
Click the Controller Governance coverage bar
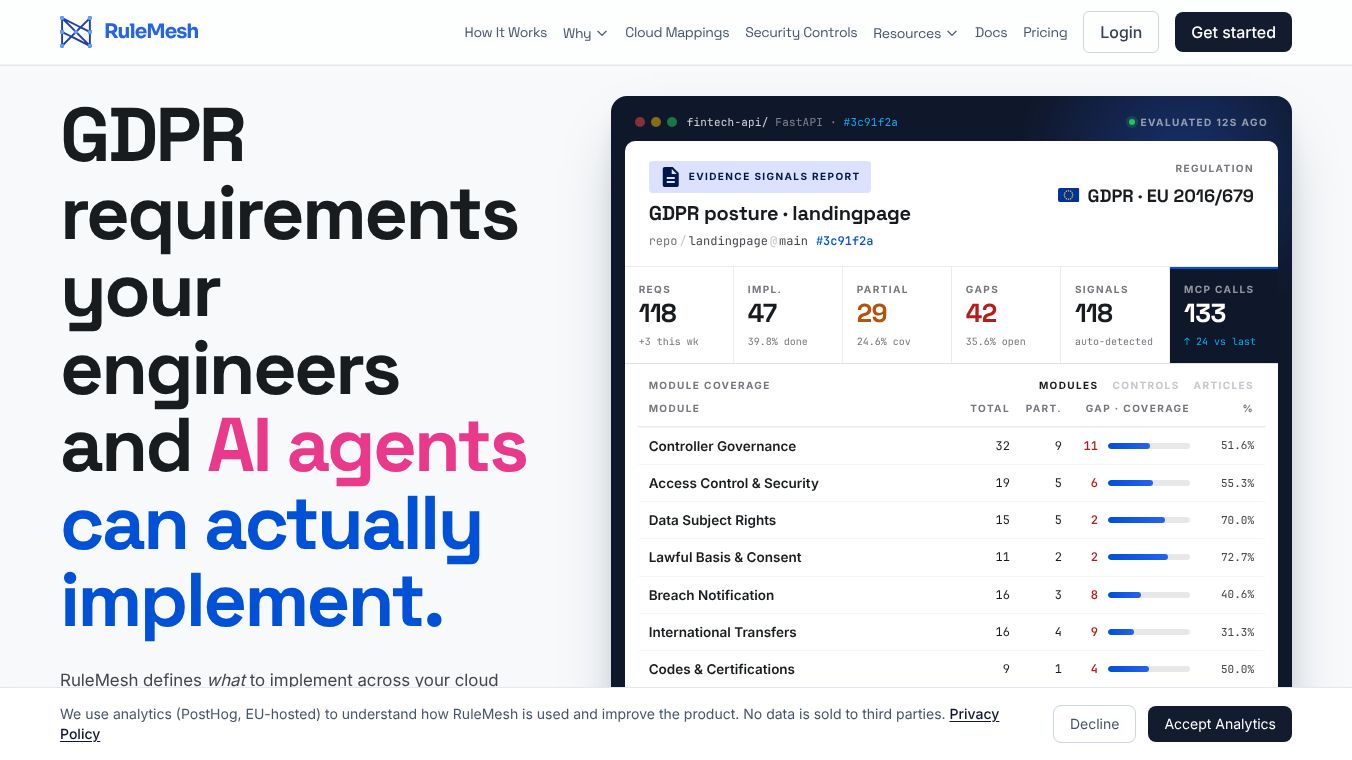[x=1149, y=446]
